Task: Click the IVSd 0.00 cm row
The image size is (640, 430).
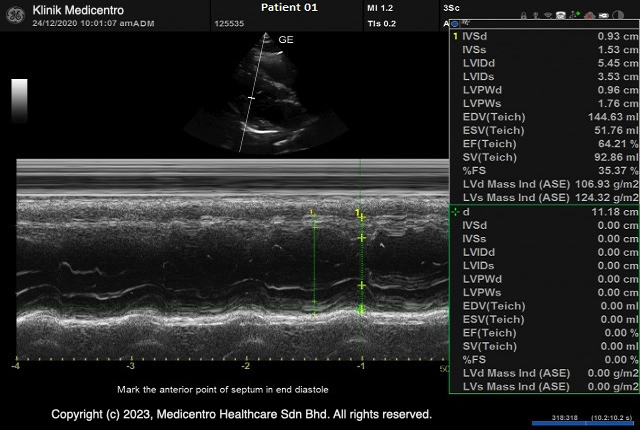Action: pos(544,225)
